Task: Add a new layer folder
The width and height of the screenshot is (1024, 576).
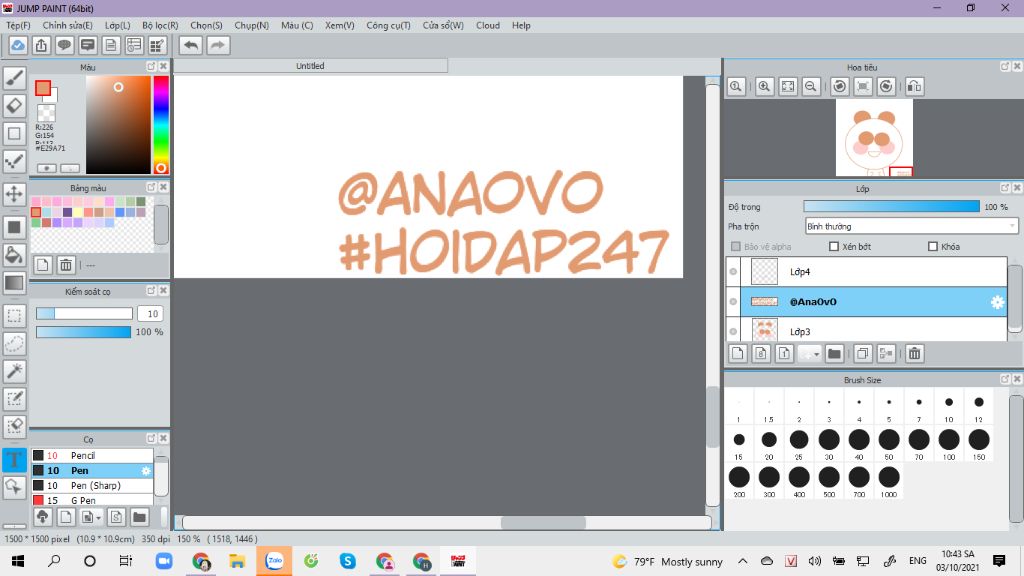Action: 834,353
